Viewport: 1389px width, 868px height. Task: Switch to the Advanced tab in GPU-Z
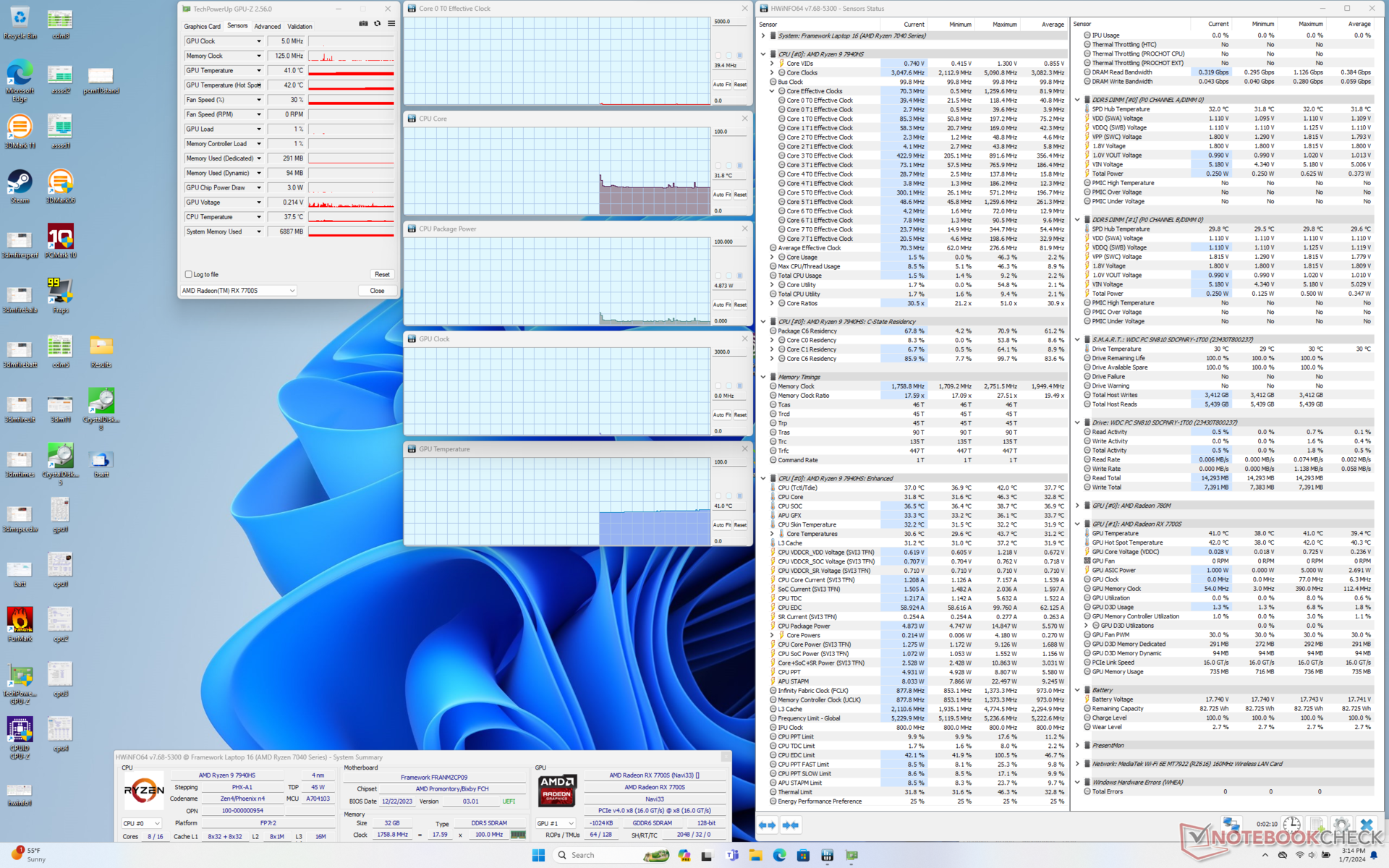[x=267, y=26]
